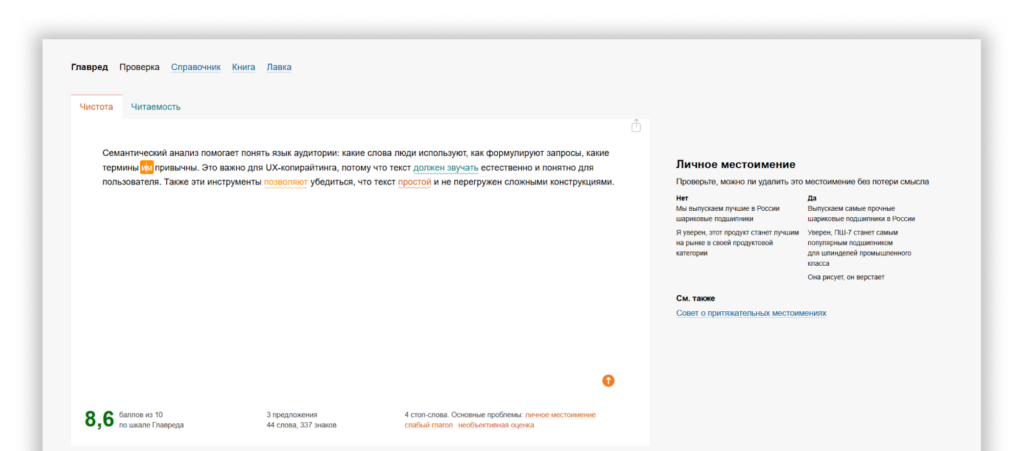Screen dimensions: 1024x451
Task: Open the Лавка link
Action: [279, 67]
